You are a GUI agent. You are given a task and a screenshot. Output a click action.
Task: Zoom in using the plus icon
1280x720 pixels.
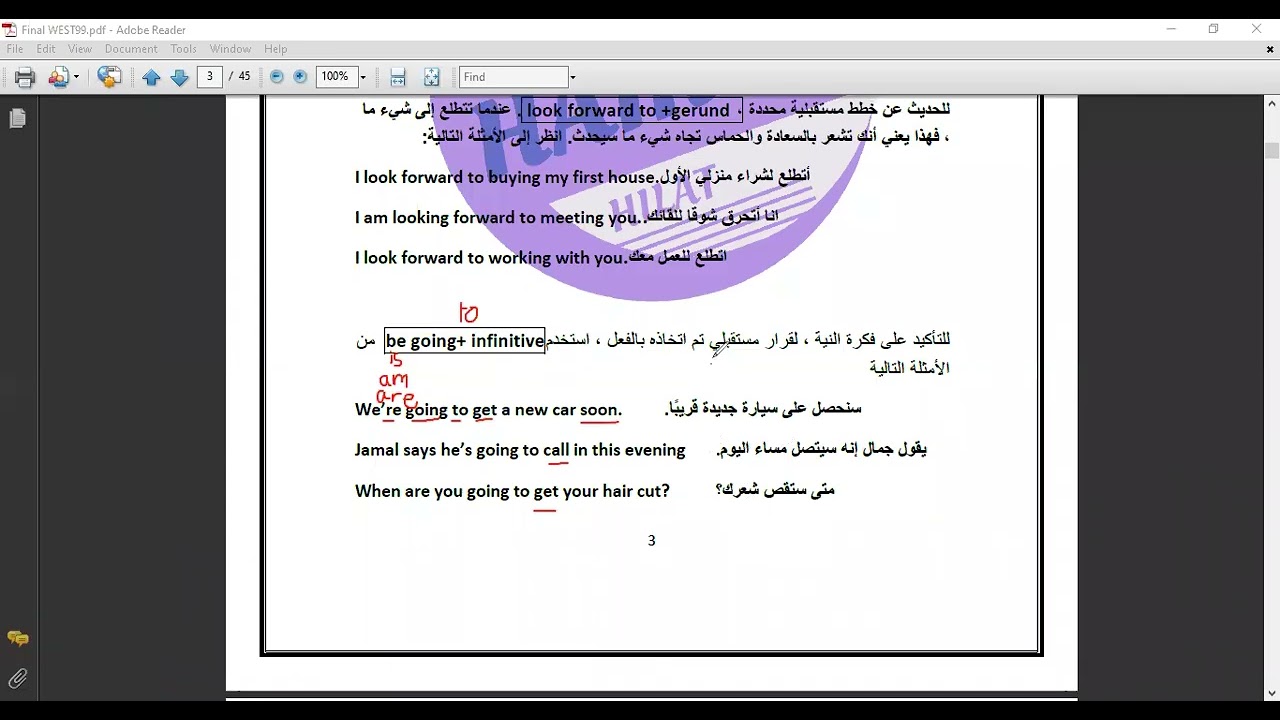(299, 77)
